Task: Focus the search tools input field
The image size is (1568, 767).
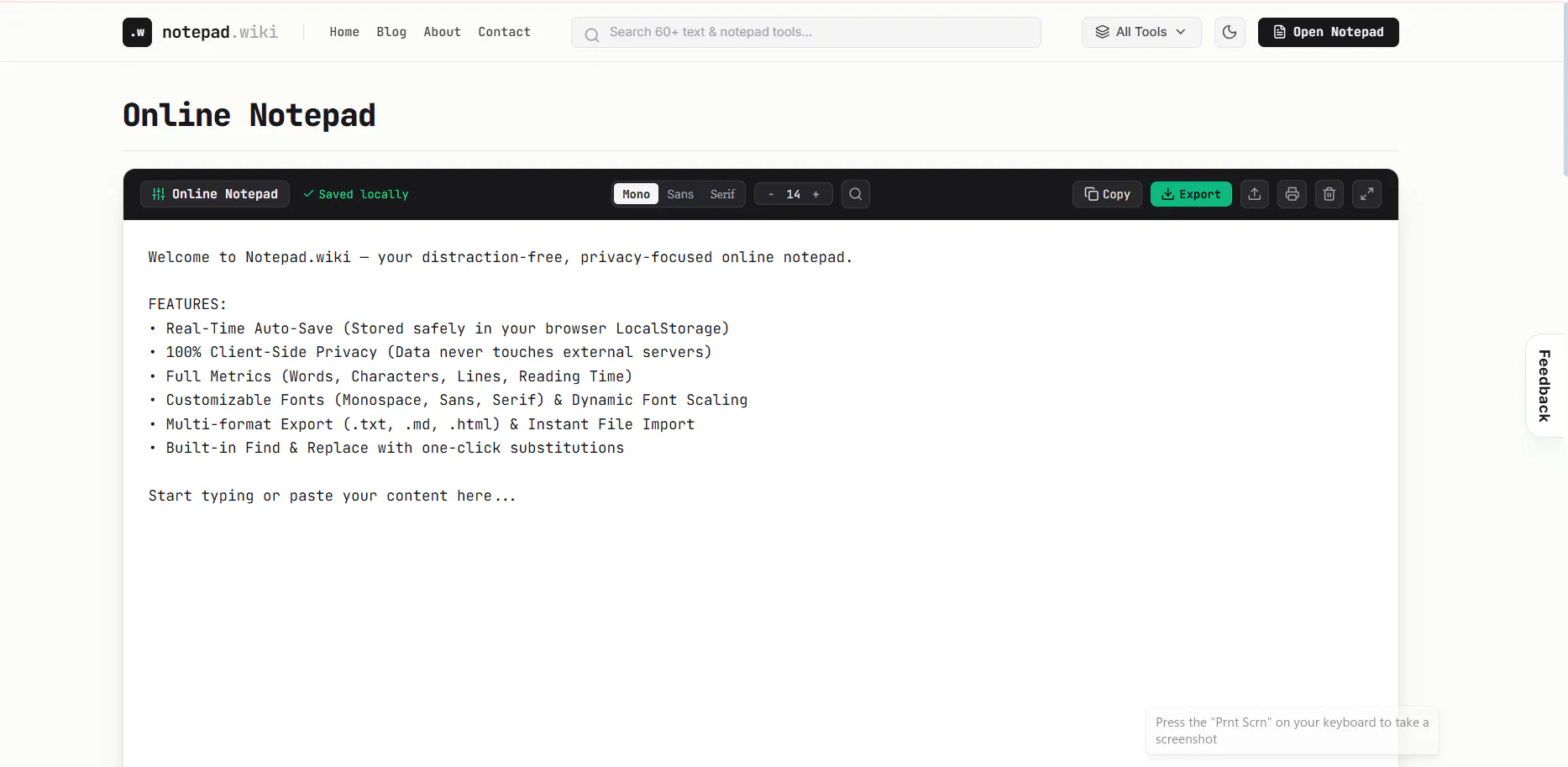Action: [806, 32]
